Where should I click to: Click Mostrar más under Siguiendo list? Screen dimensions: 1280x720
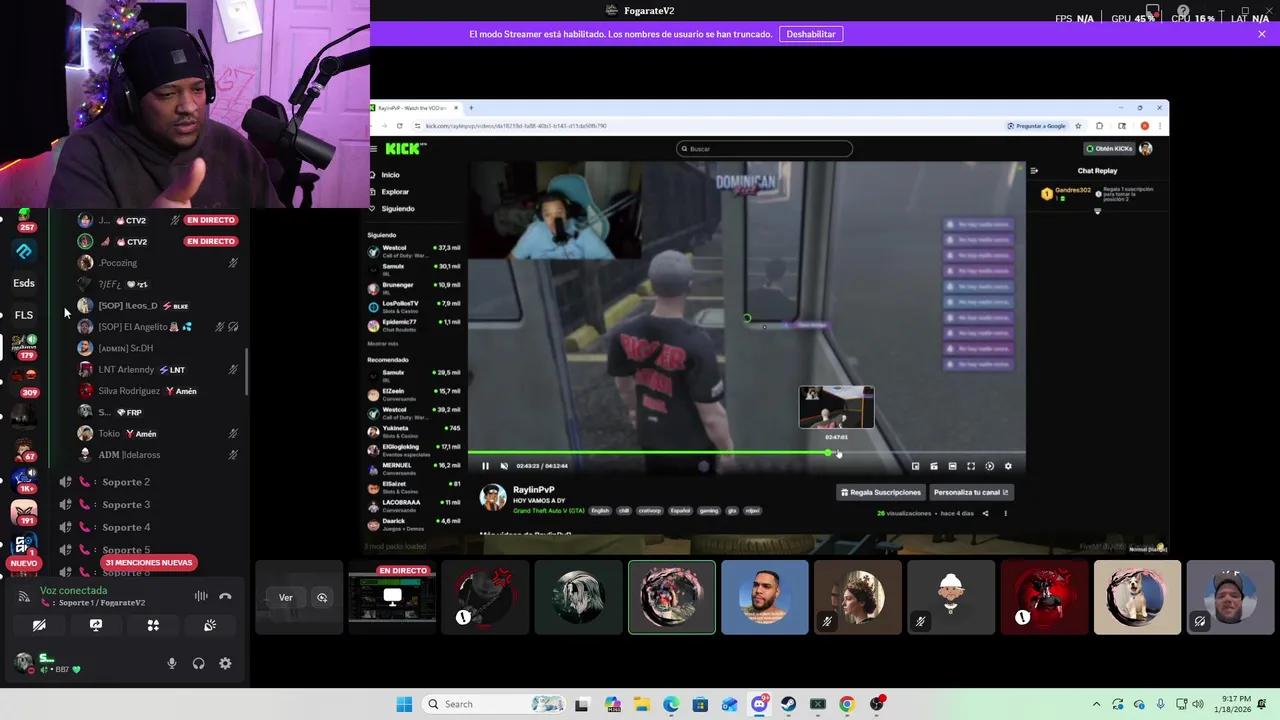(381, 343)
